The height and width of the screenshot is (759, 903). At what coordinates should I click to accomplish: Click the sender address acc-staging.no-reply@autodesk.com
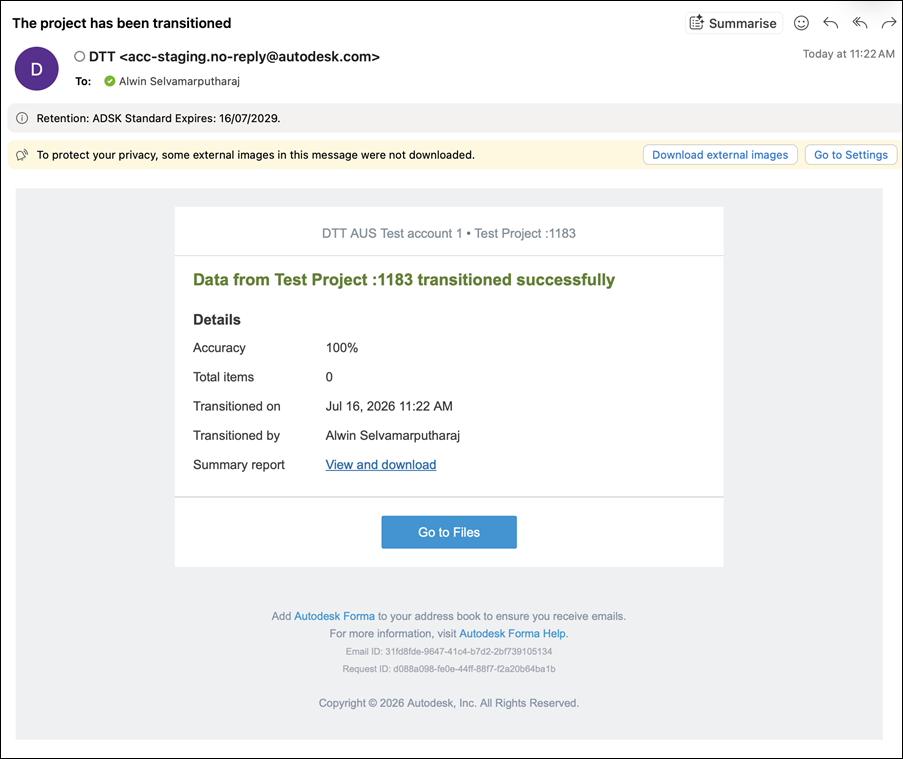(249, 56)
